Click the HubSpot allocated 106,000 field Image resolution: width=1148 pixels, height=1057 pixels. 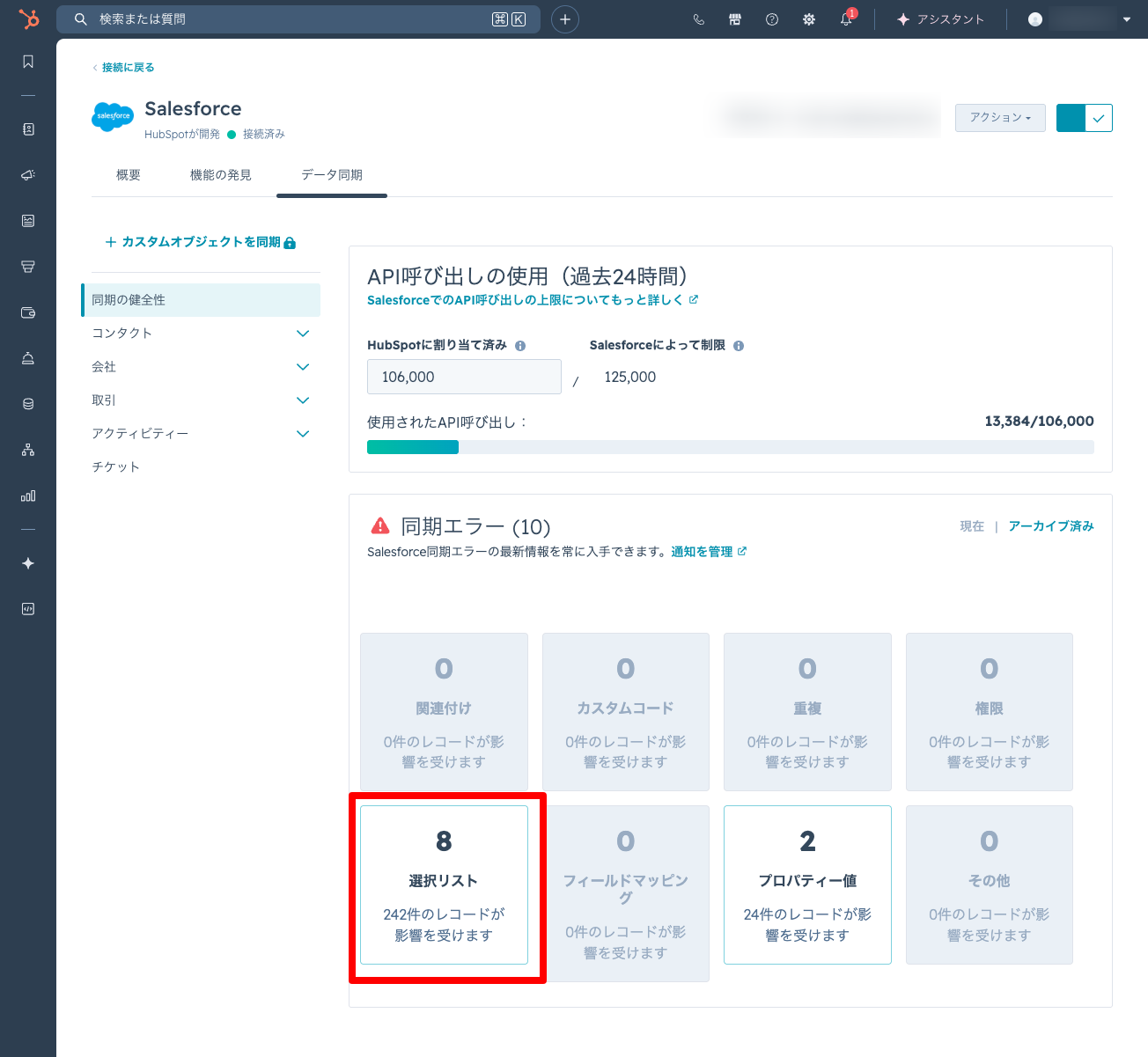[464, 377]
